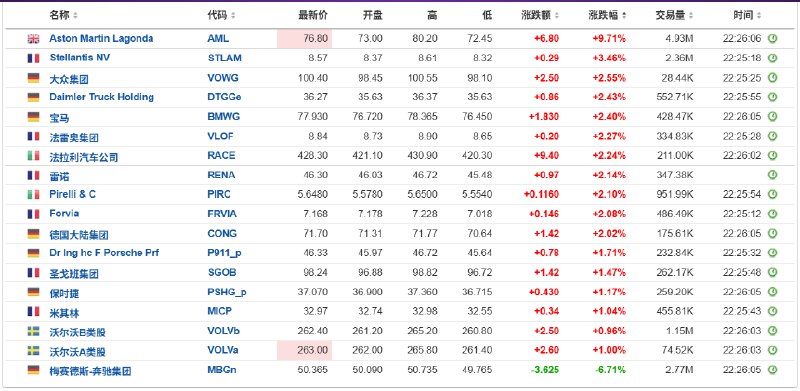This screenshot has width=800, height=391.
Task: Click the clock icon in 法雷奥集团 row
Action: tap(772, 136)
